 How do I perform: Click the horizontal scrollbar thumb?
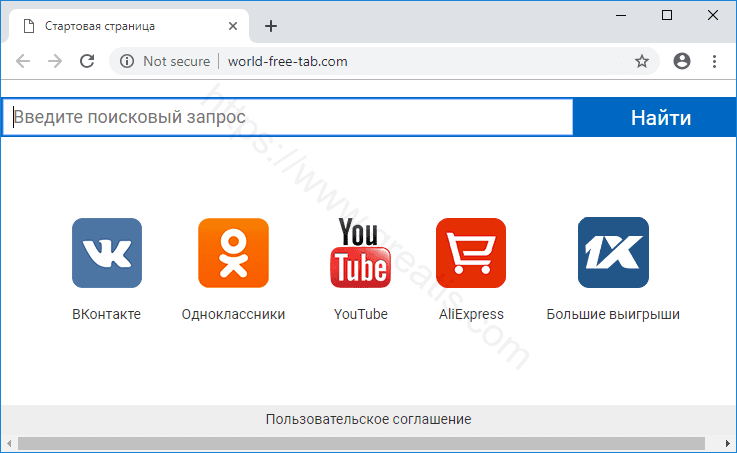pos(360,443)
